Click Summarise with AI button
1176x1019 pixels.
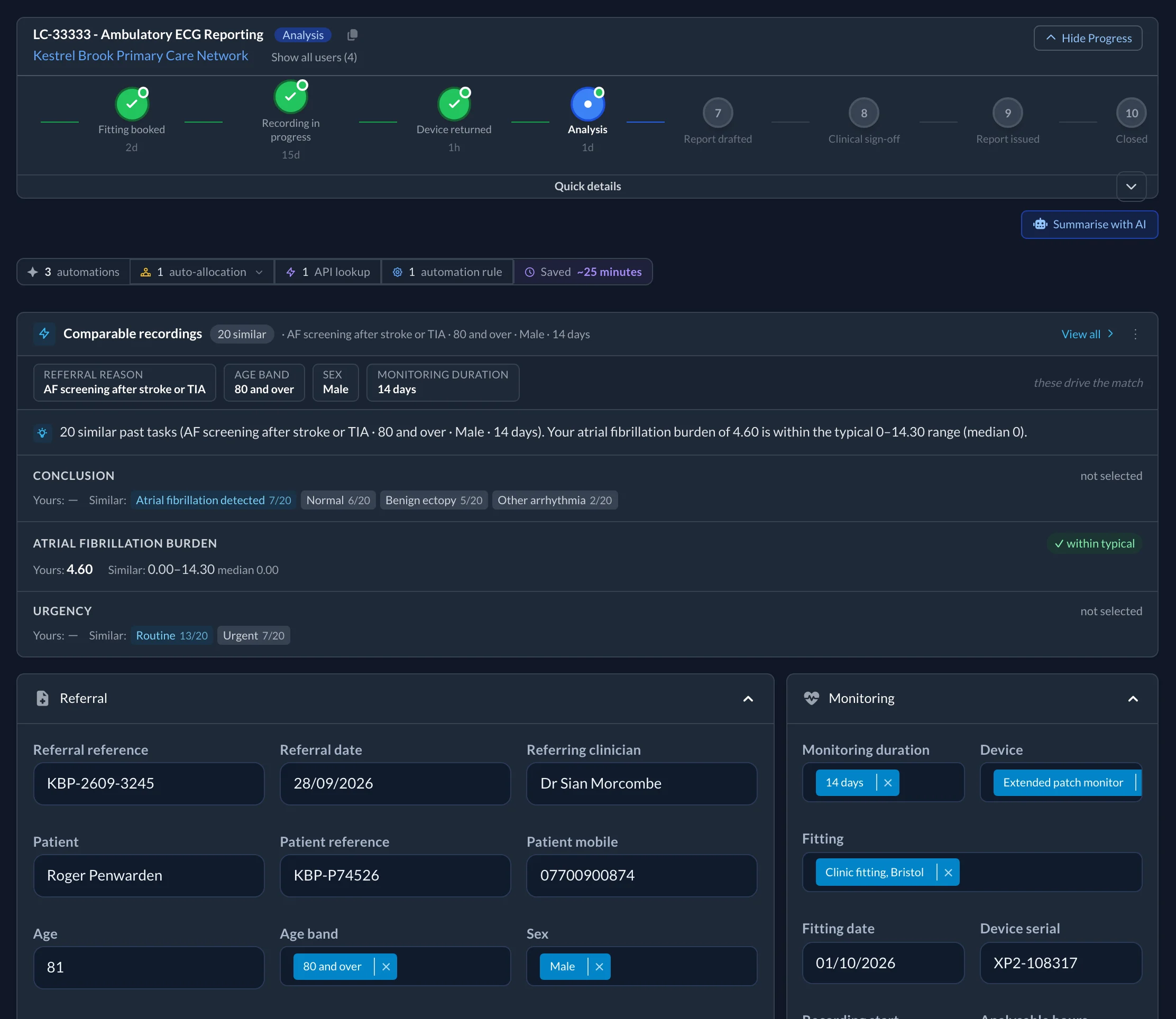(x=1089, y=225)
